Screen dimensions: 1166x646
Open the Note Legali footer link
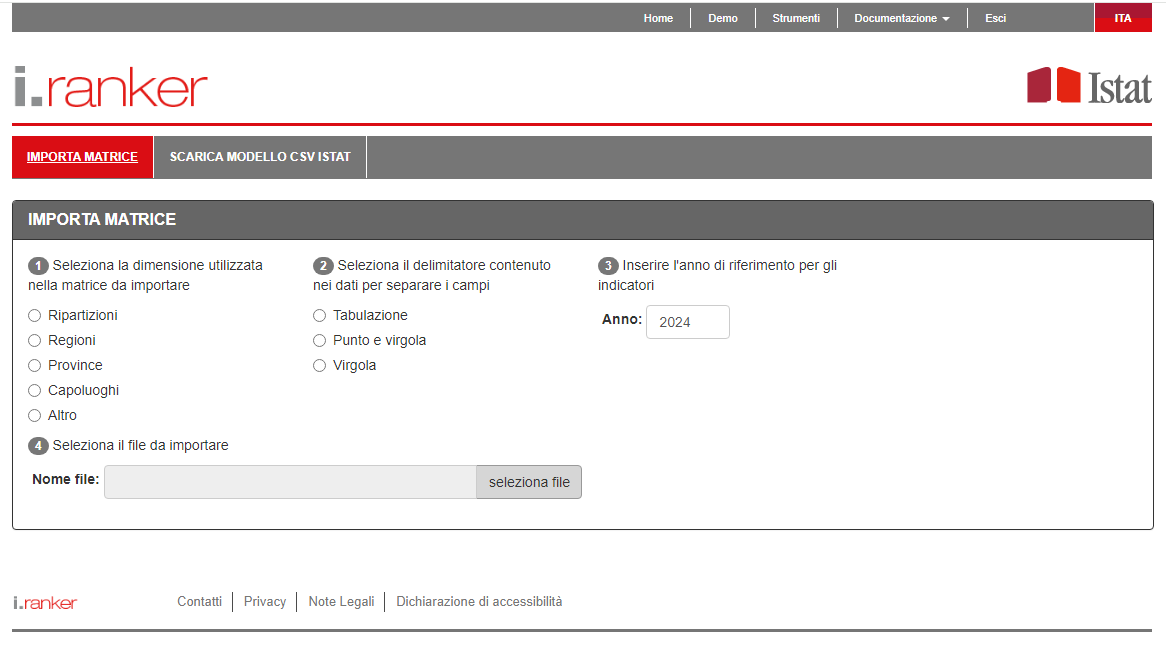pos(341,601)
